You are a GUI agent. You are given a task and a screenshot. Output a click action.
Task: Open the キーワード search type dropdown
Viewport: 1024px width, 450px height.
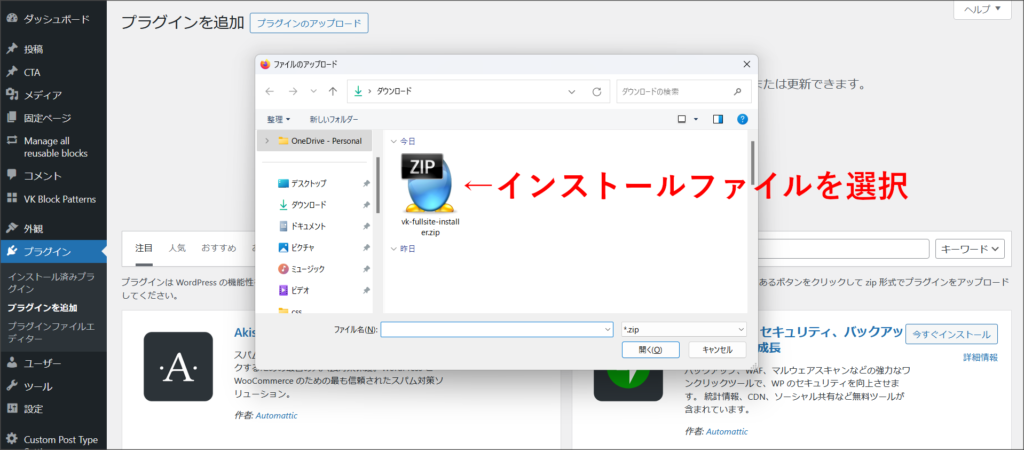pos(969,249)
